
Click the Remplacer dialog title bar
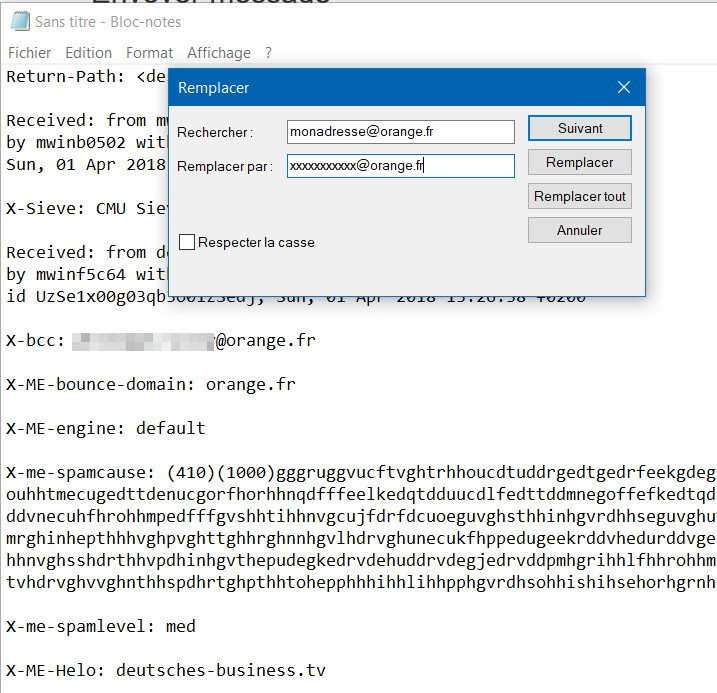(389, 87)
